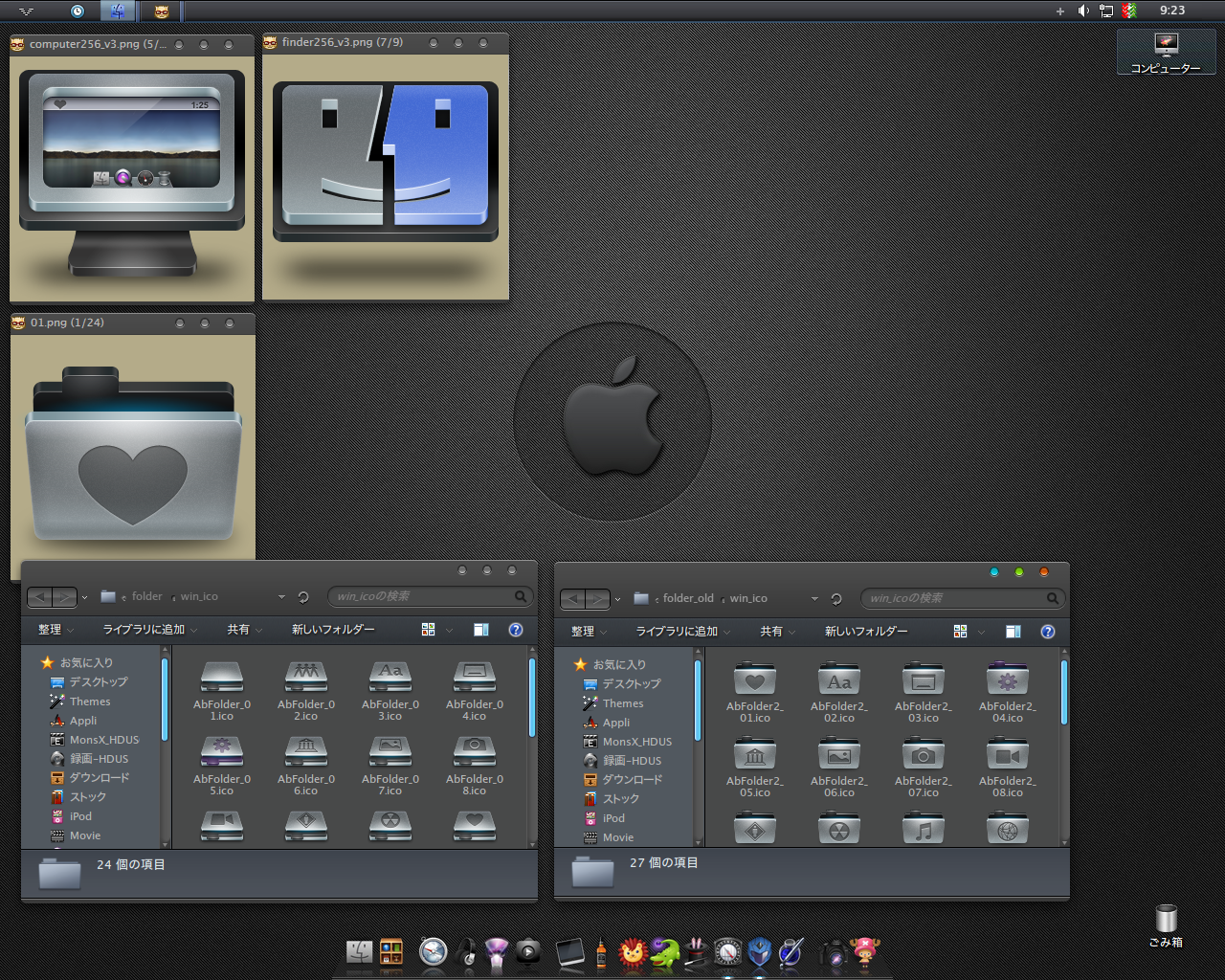This screenshot has height=980, width=1225.
Task: Open the pink-hat character dock icon
Action: pos(864,952)
